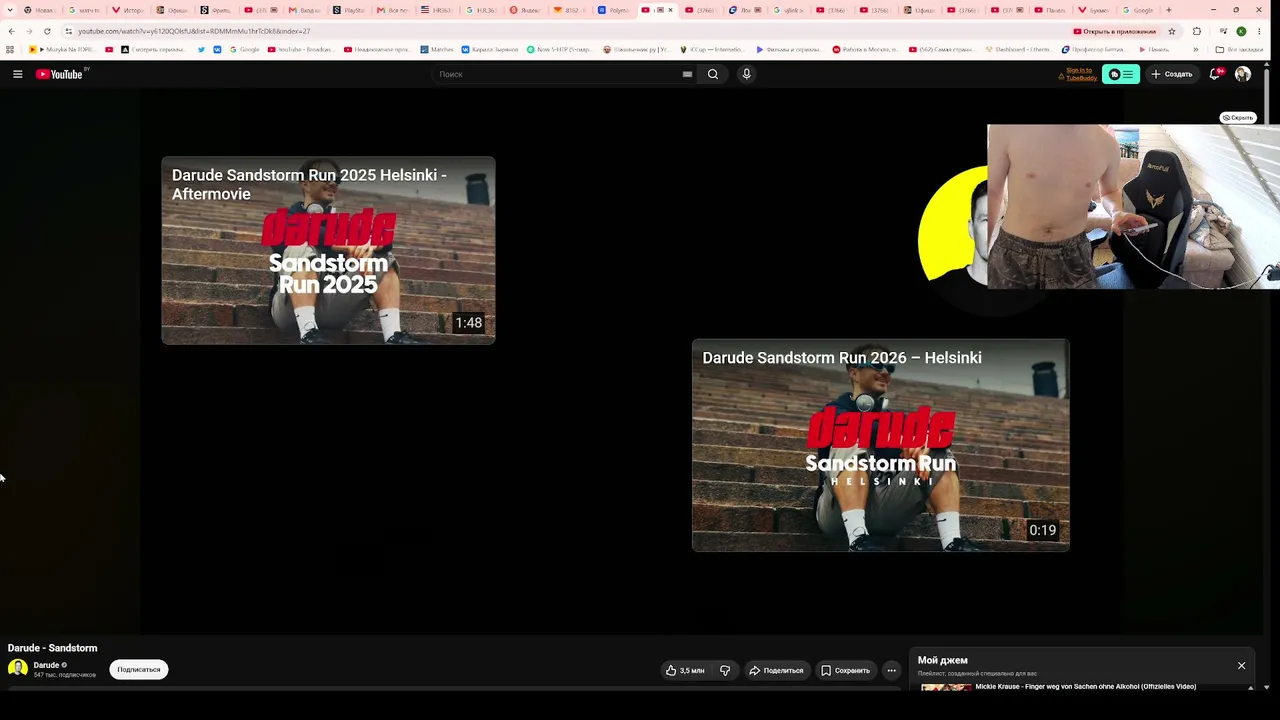Image resolution: width=1280 pixels, height=720 pixels.
Task: Click the search magnifier button
Action: [713, 74]
